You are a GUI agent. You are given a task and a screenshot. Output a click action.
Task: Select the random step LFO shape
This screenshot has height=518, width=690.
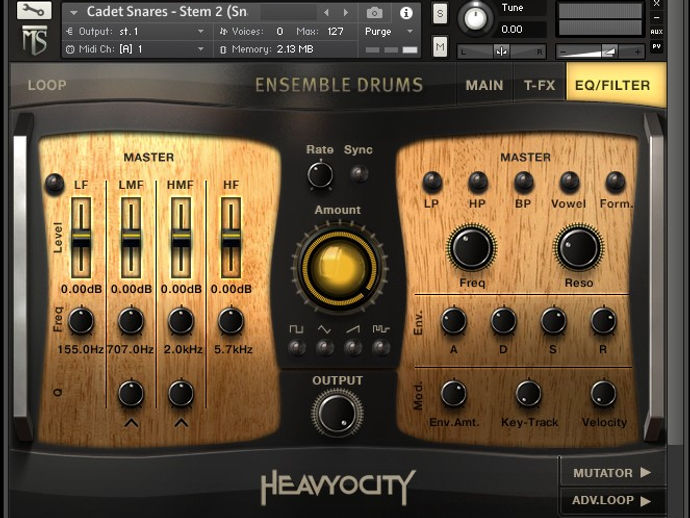(381, 348)
